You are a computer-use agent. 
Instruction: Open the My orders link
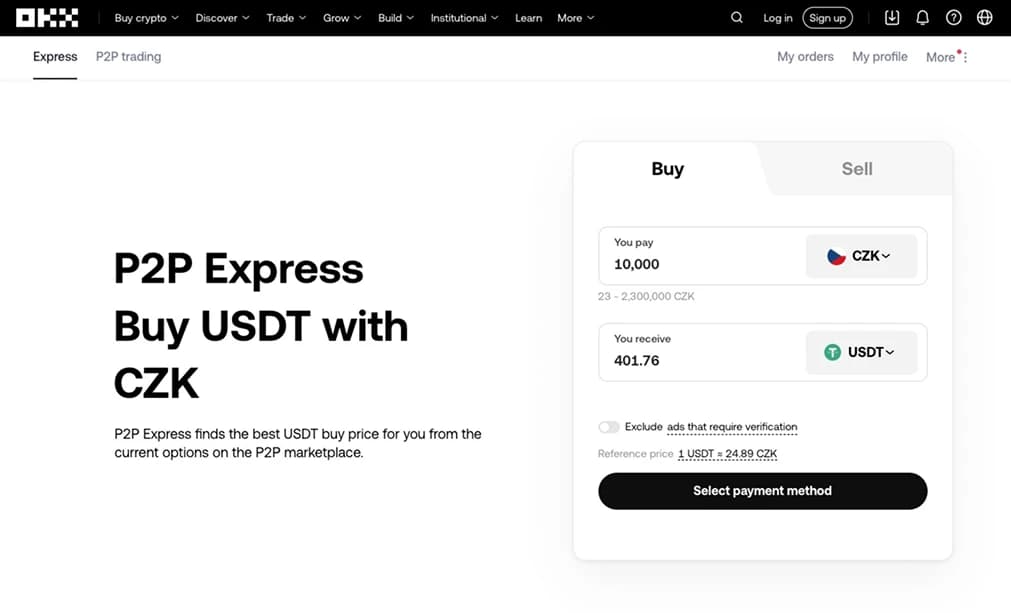click(x=805, y=57)
